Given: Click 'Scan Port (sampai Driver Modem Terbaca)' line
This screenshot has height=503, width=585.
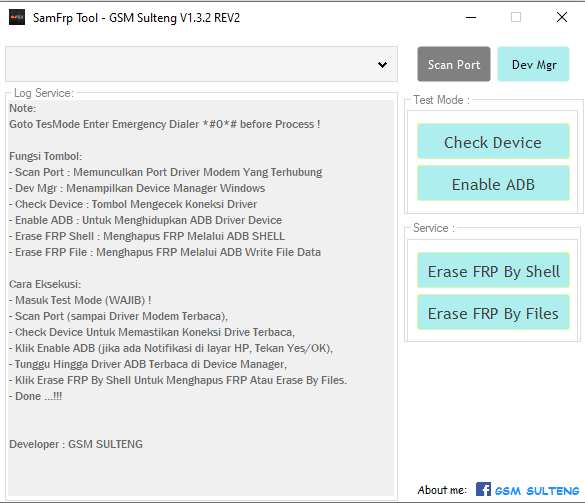Looking at the screenshot, I should coord(118,316).
